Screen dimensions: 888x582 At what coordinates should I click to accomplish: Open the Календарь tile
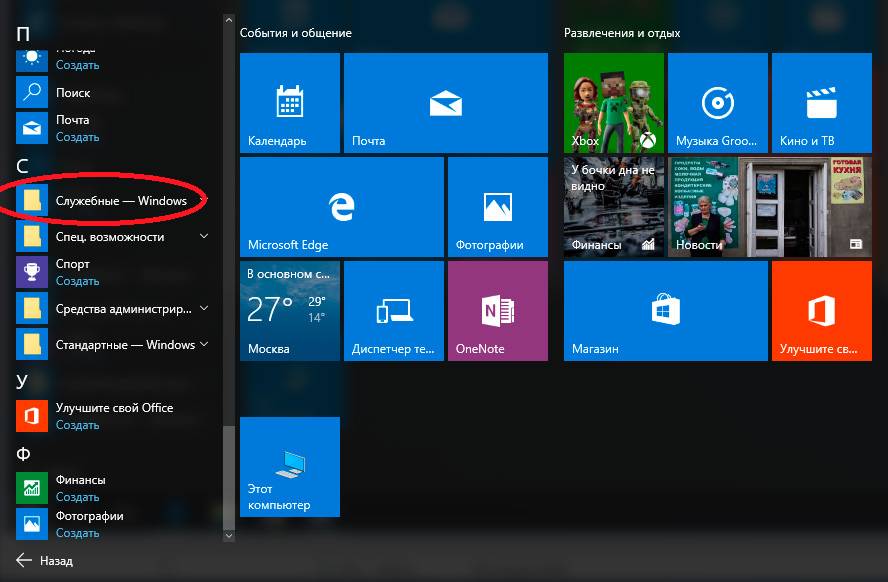click(x=290, y=102)
